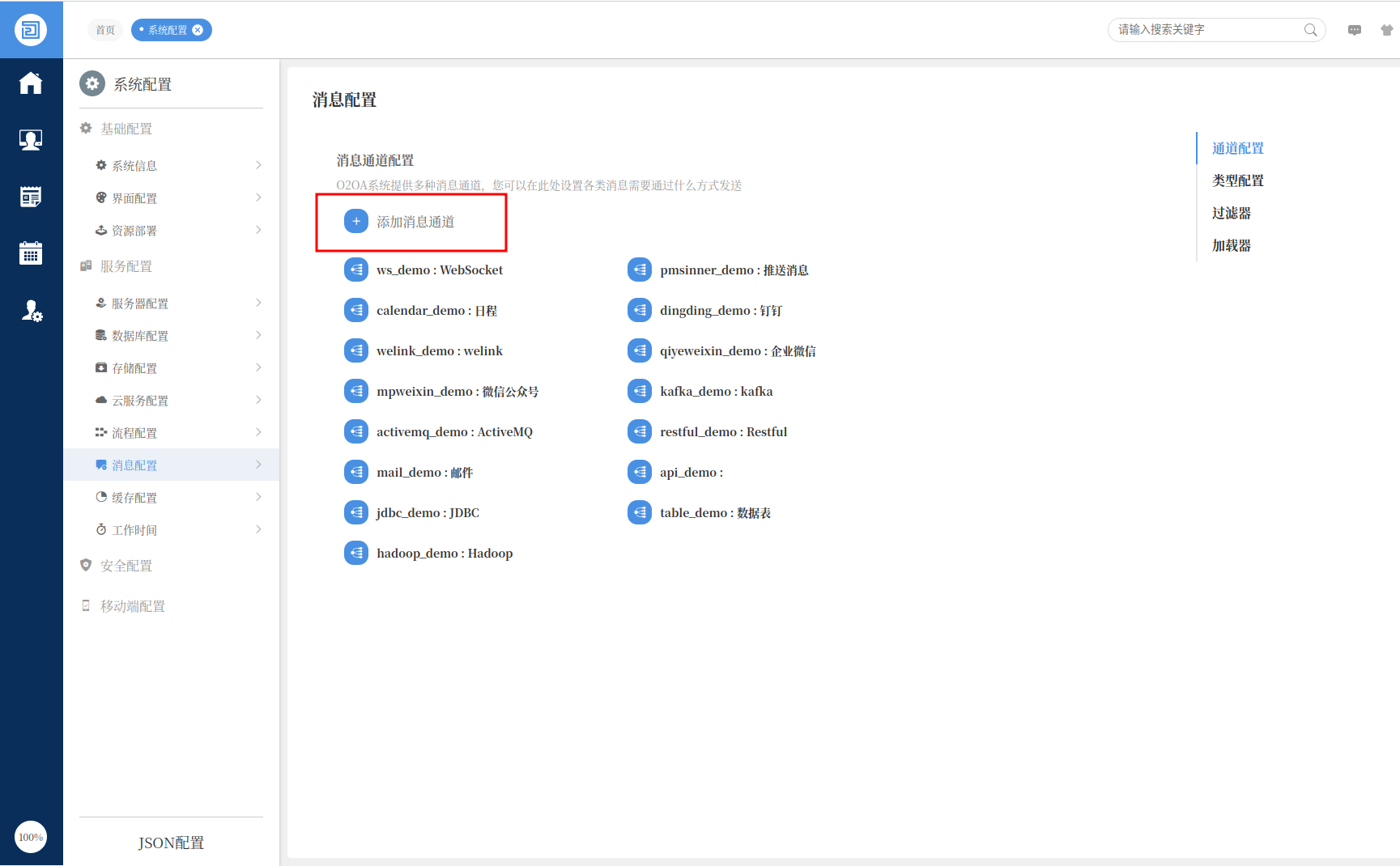Switch to the 首页 tab
1400x866 pixels.
coord(105,30)
